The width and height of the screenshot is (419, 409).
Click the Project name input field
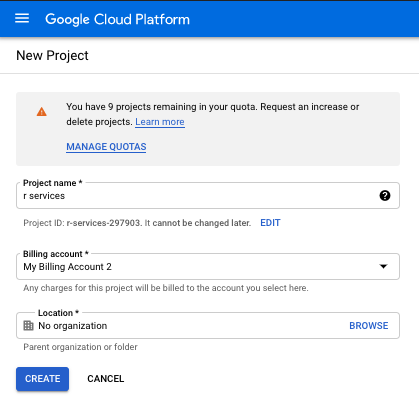[x=208, y=196]
